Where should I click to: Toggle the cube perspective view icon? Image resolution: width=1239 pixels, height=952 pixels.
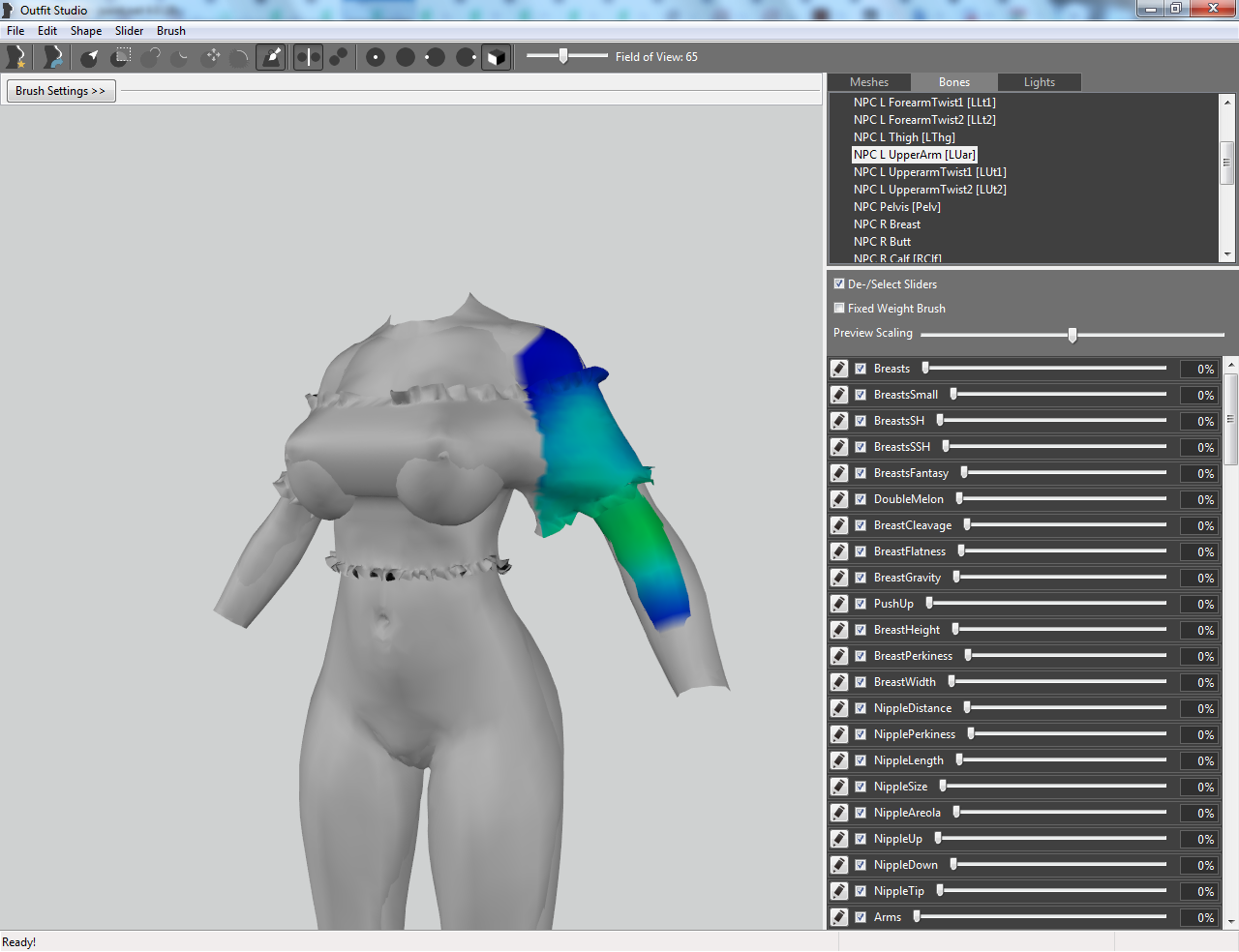pos(496,57)
